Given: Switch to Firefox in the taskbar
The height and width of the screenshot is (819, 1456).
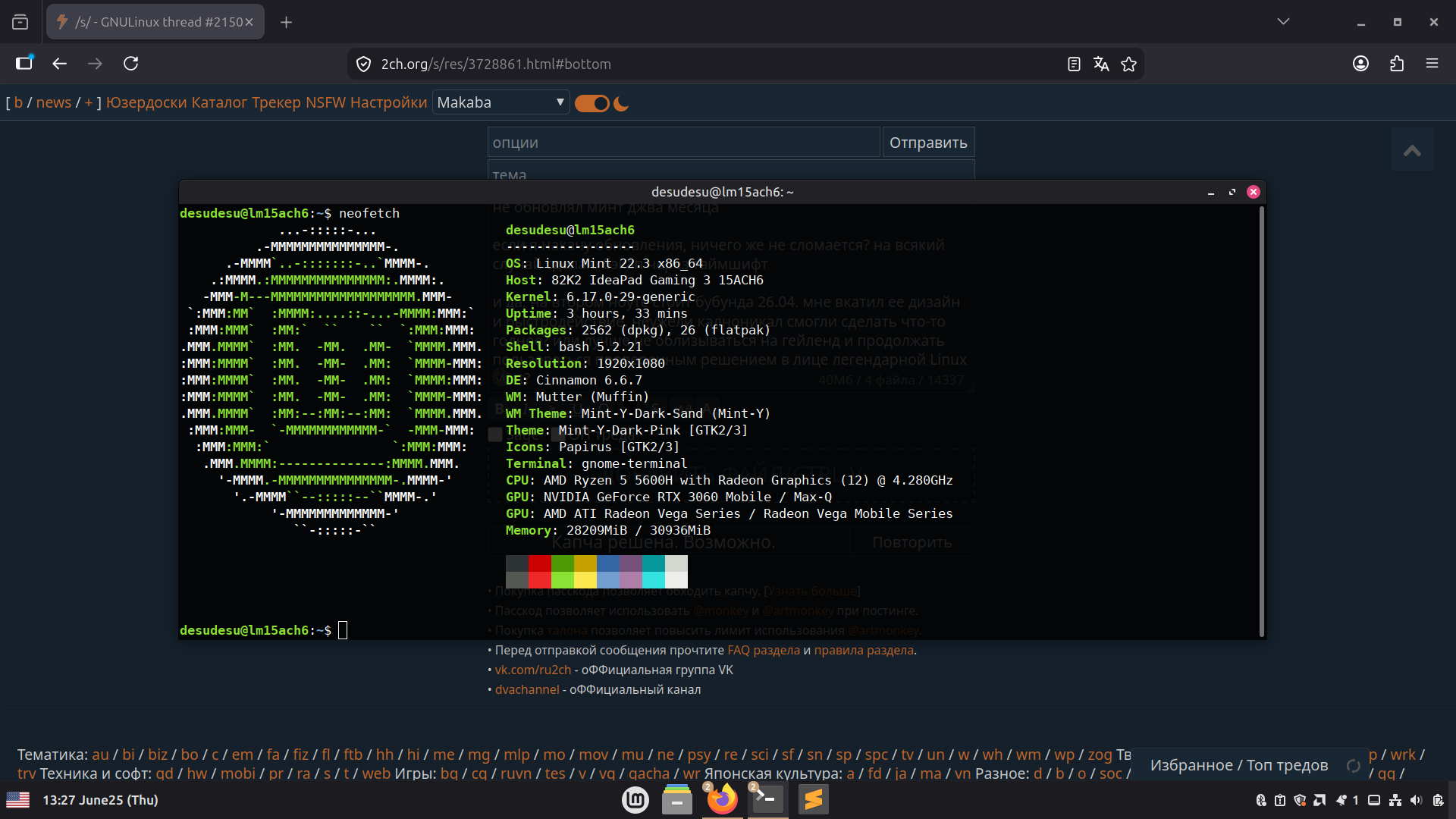Looking at the screenshot, I should point(723,800).
